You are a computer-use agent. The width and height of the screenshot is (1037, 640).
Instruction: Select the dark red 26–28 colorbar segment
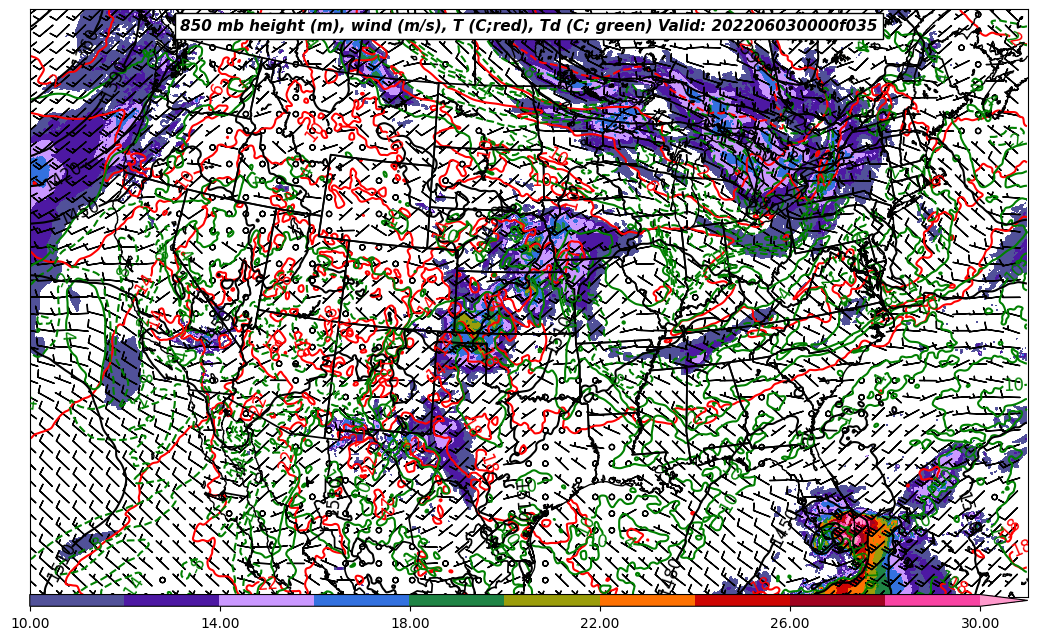[837, 601]
